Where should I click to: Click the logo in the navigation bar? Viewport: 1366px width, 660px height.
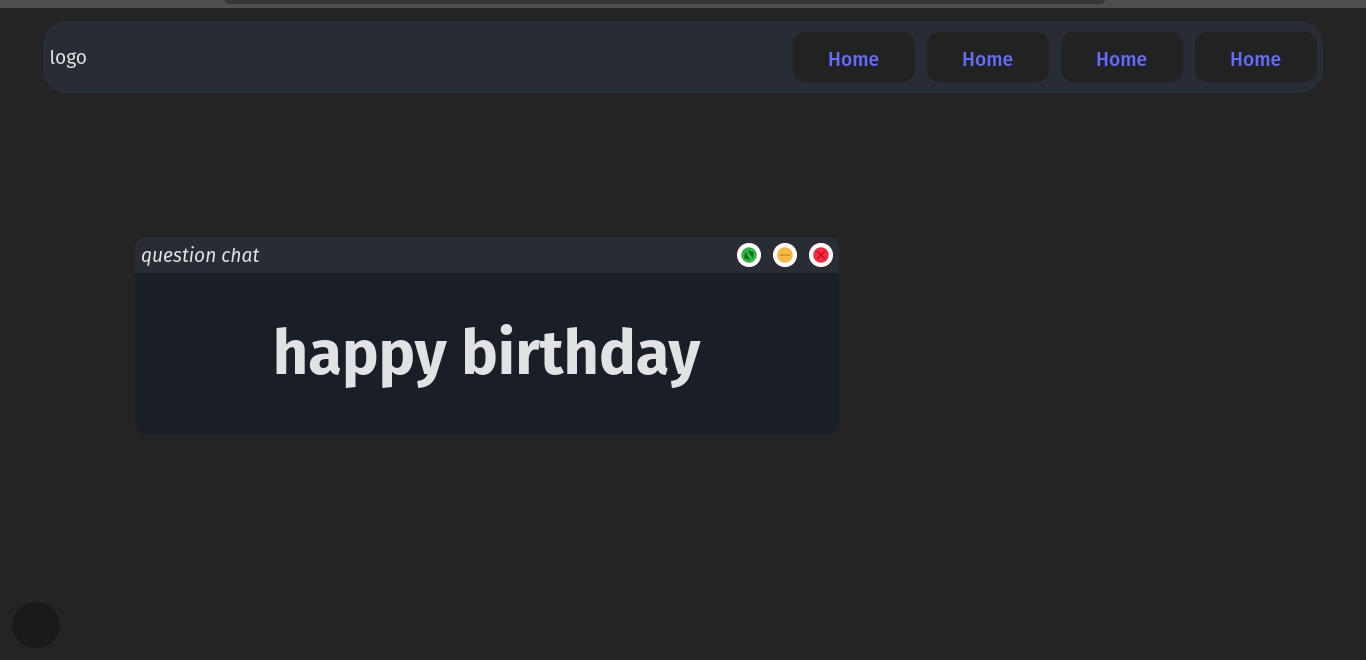(68, 57)
